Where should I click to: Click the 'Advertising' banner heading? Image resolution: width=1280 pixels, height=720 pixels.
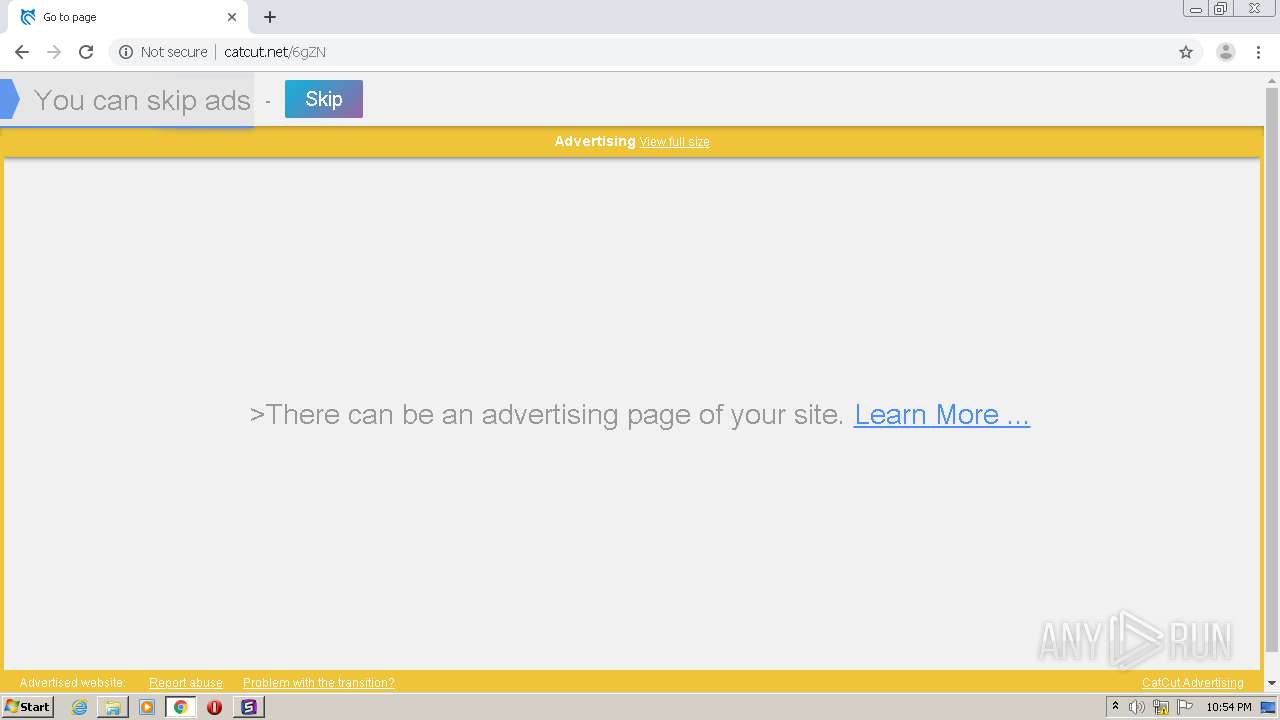point(595,141)
